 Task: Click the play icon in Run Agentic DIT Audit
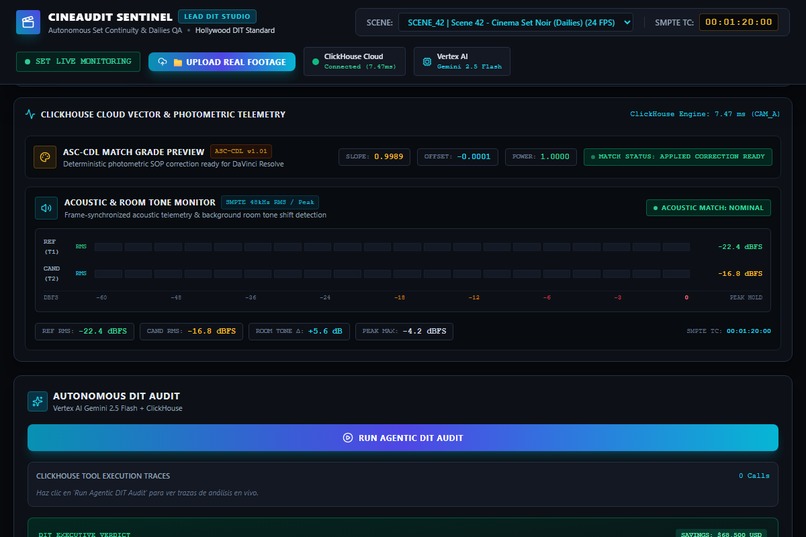pyautogui.click(x=348, y=438)
